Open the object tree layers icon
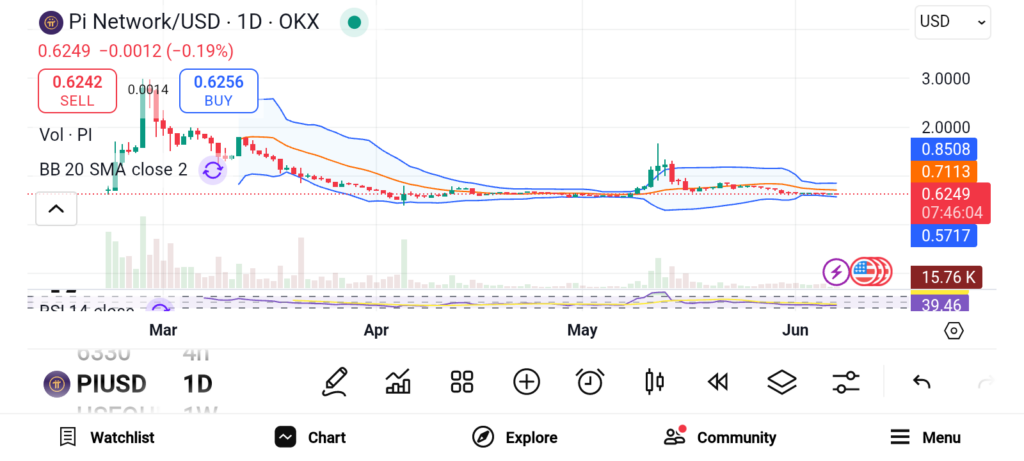The width and height of the screenshot is (1024, 461). point(781,381)
